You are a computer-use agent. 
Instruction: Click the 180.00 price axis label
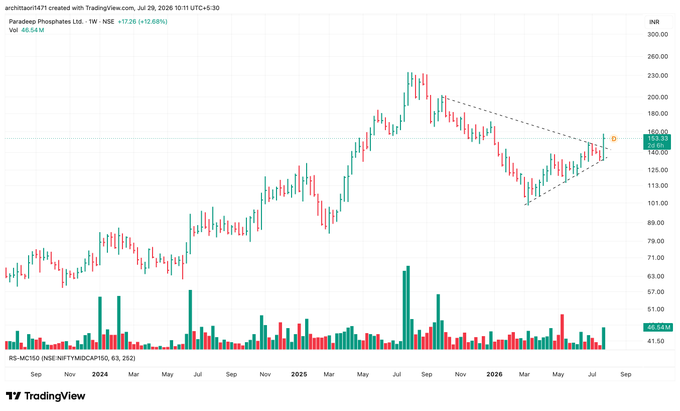pos(657,114)
